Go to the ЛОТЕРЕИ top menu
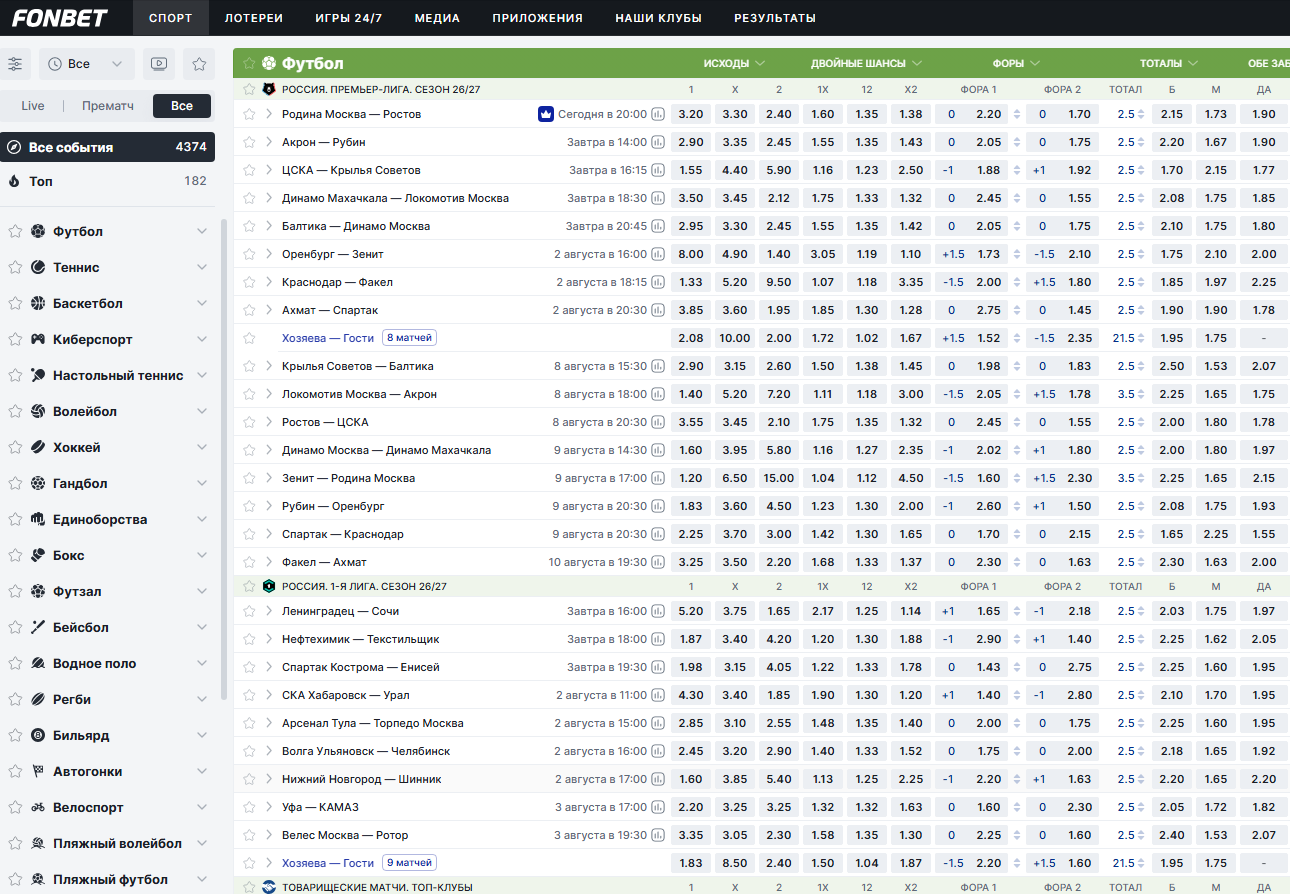This screenshot has height=894, width=1290. click(254, 18)
